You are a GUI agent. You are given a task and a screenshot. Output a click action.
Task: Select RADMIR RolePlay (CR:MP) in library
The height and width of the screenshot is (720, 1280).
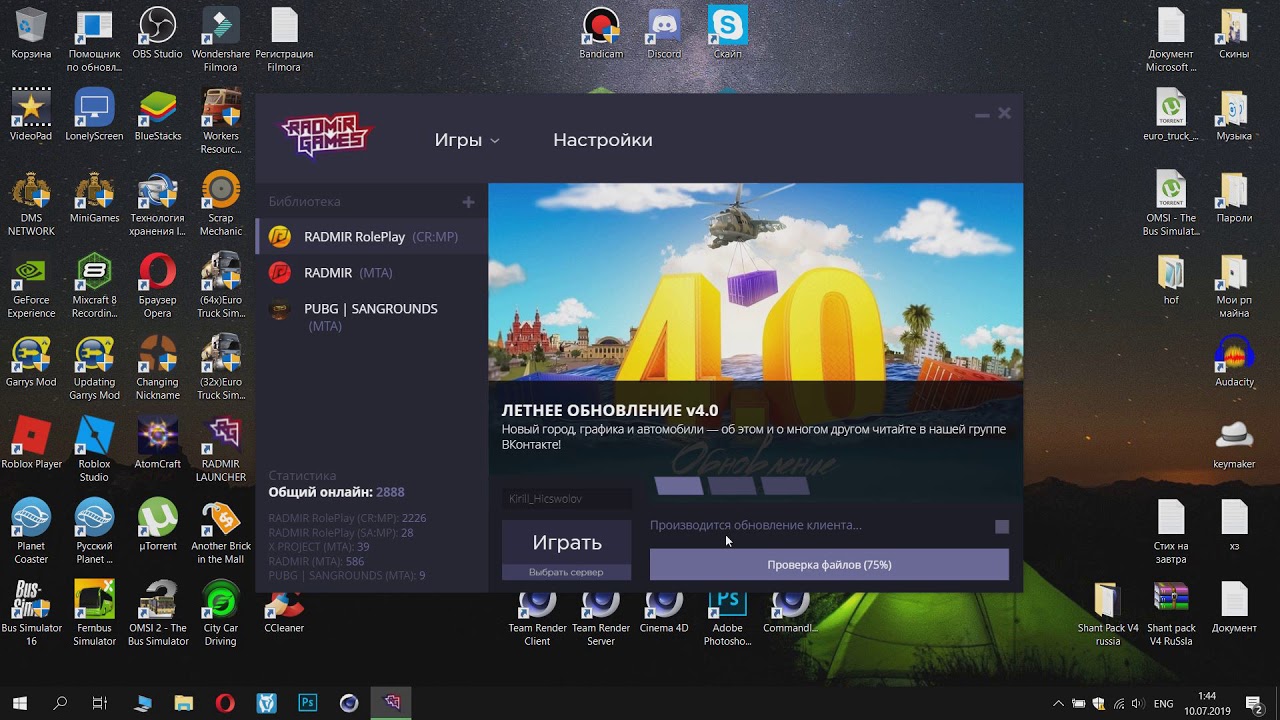point(371,237)
